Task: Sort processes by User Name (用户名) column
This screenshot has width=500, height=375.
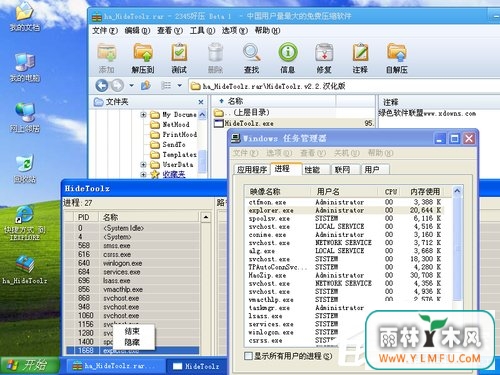Action: 344,192
